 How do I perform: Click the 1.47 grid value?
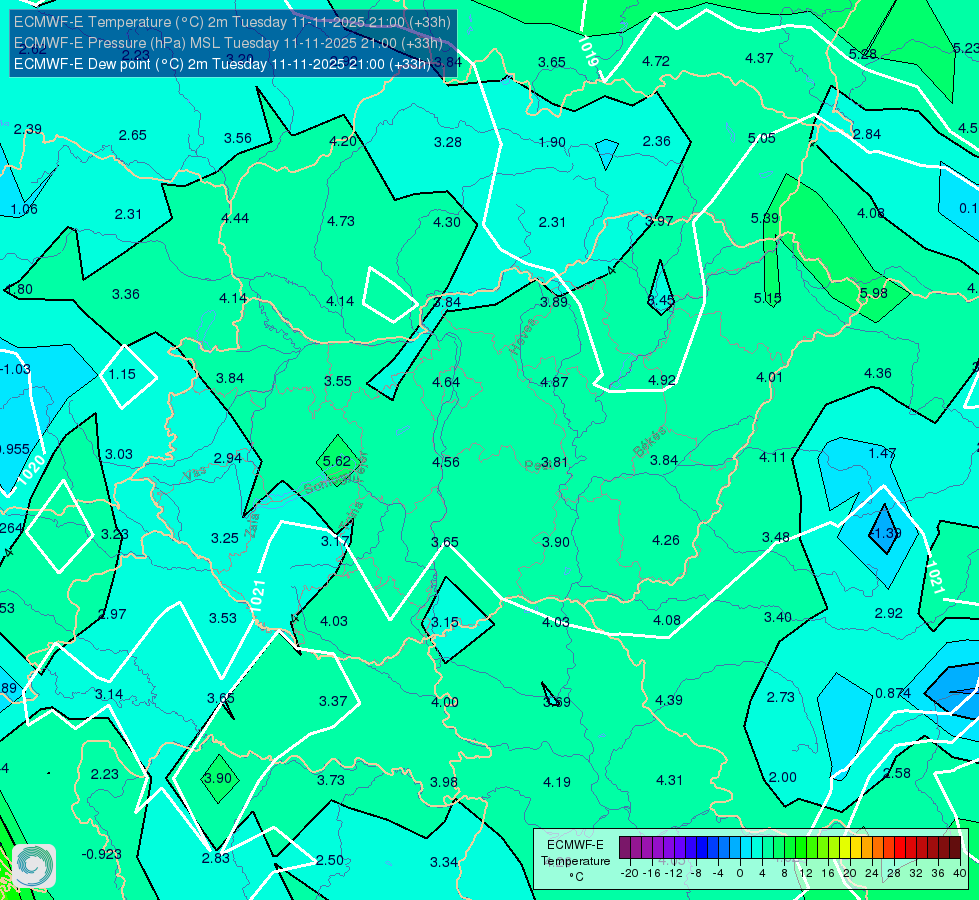point(882,452)
